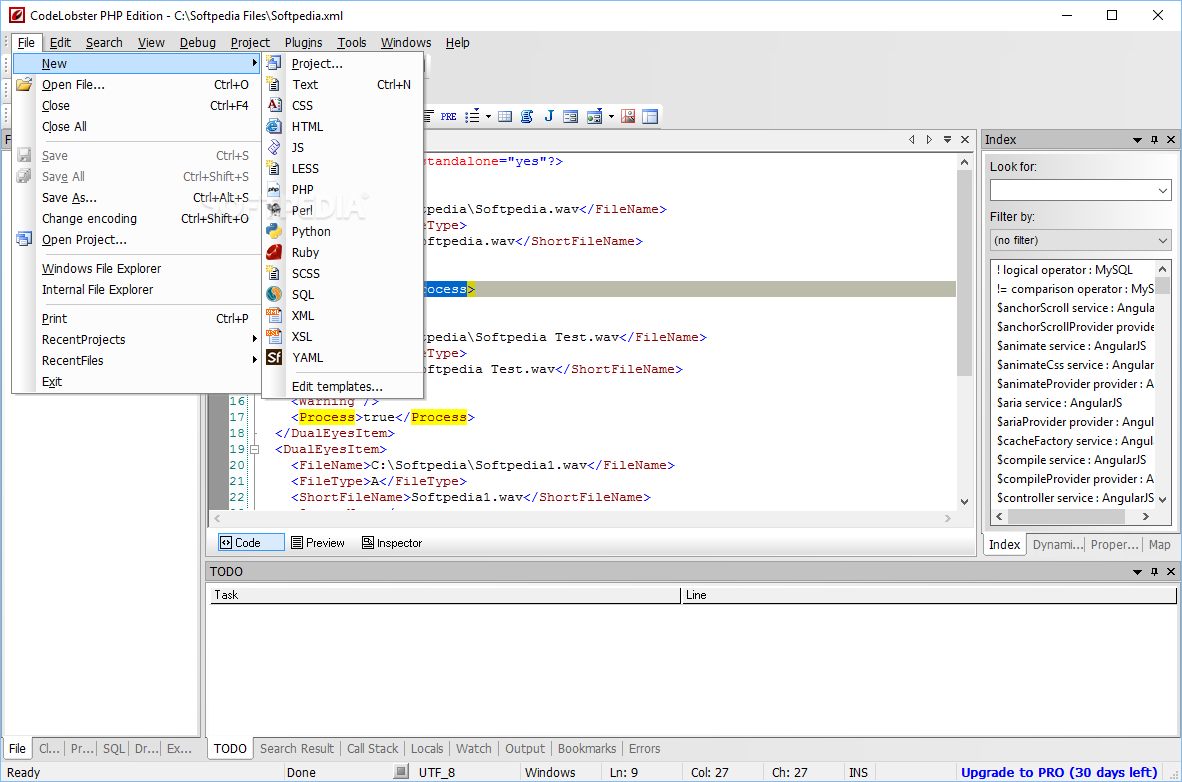Pin the TODO panel
The width and height of the screenshot is (1182, 782).
coord(1154,572)
